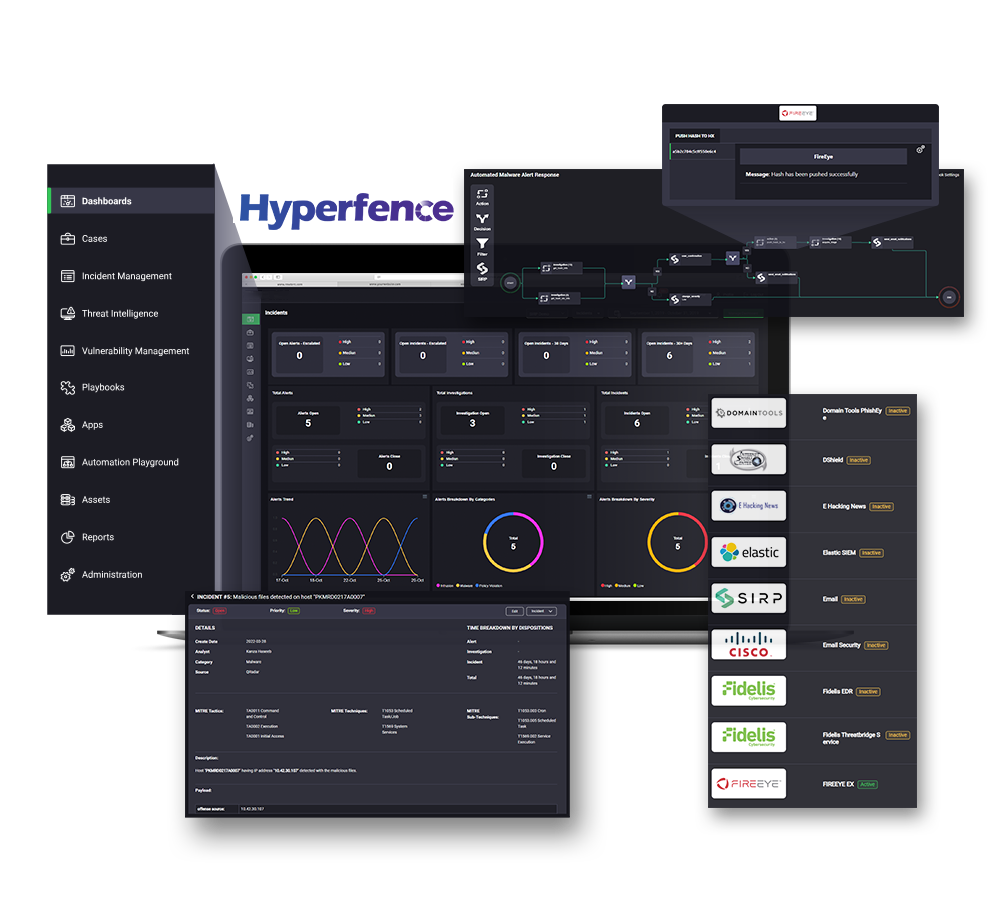Click the Administration gear icon
Screen dimensions: 1000x900
coord(68,575)
